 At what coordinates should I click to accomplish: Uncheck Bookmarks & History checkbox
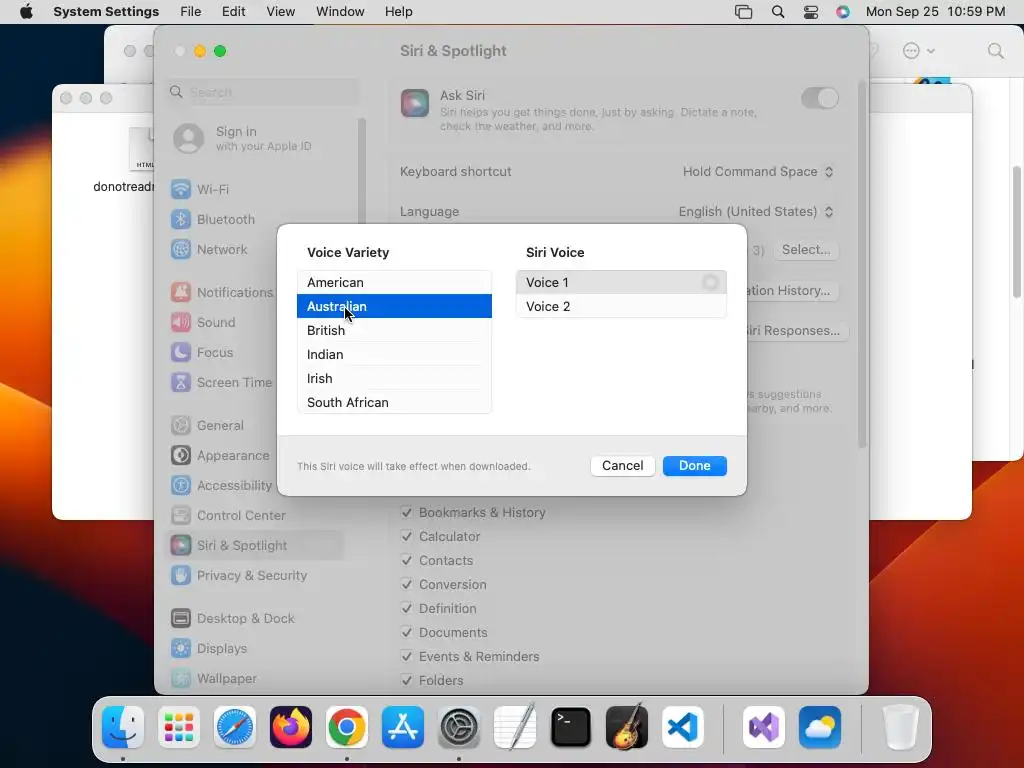[407, 512]
